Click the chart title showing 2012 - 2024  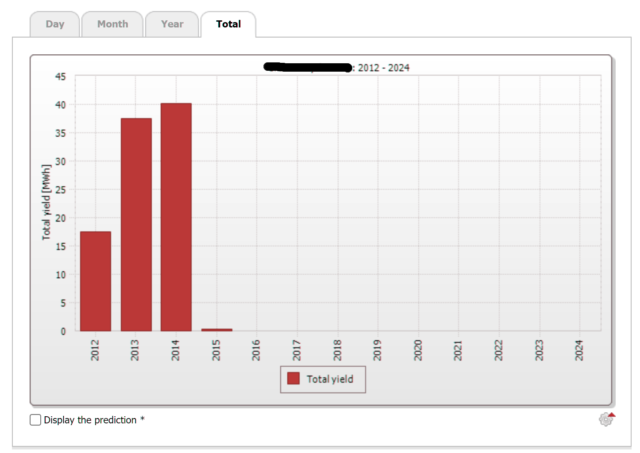tap(336, 67)
